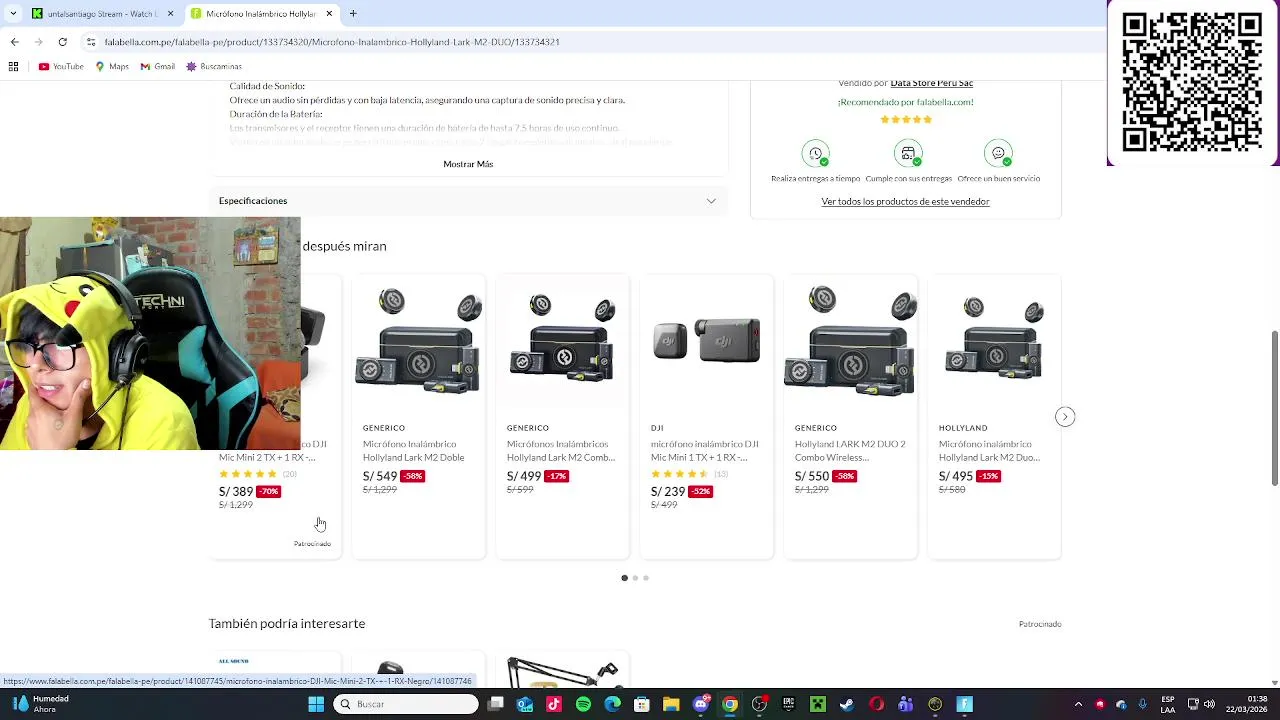Open the ESP LAA keyboard language selector

[1168, 704]
